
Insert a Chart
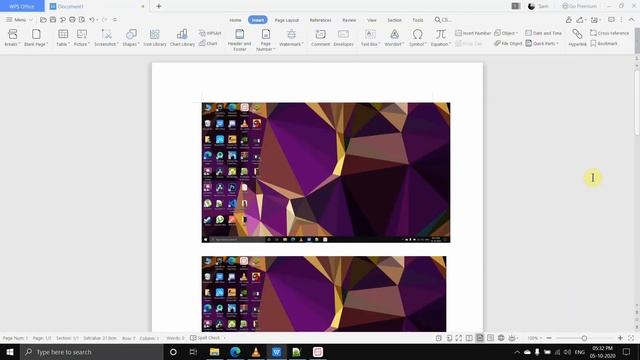point(208,43)
